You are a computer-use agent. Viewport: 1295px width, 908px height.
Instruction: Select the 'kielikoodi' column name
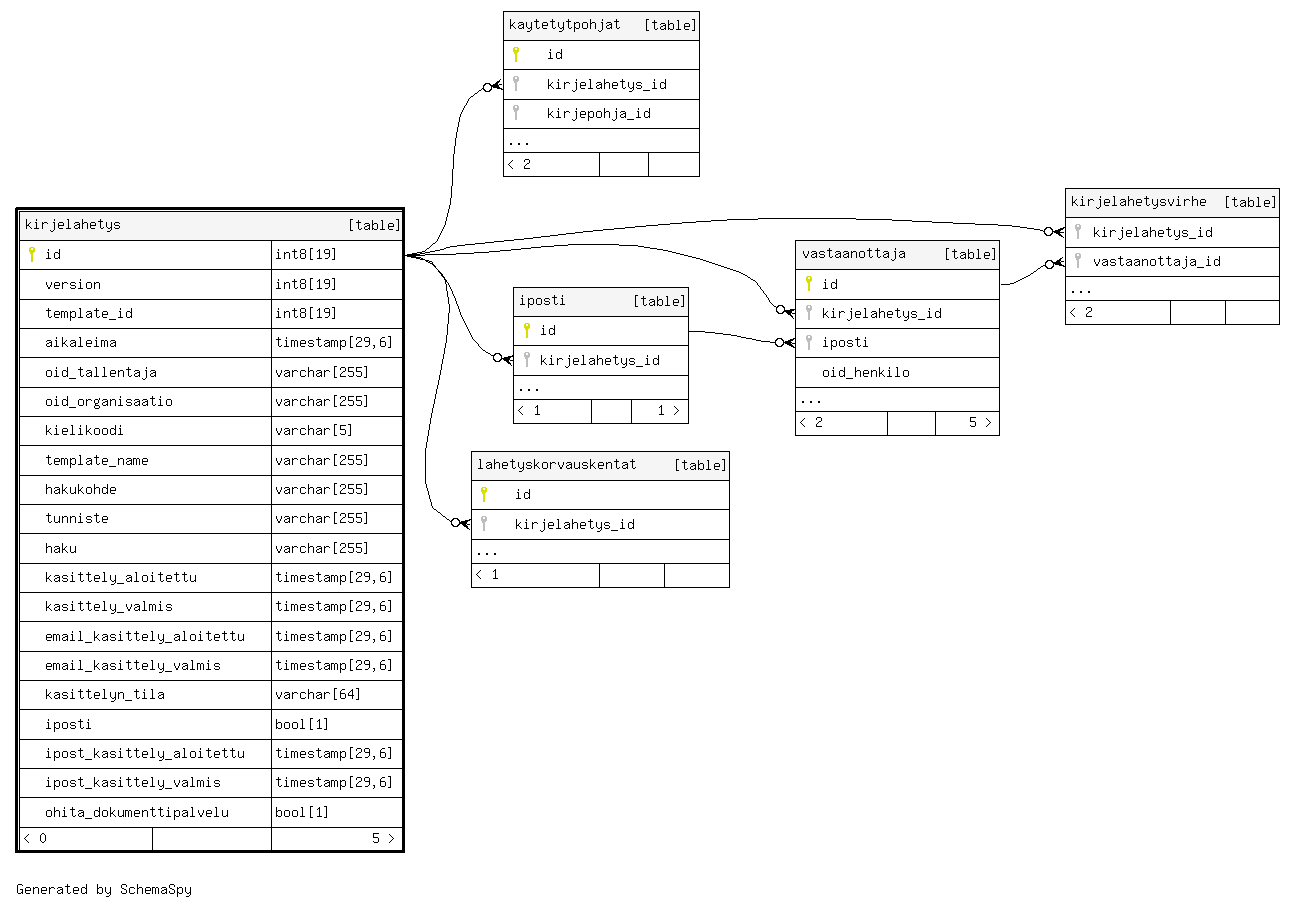pyautogui.click(x=85, y=430)
